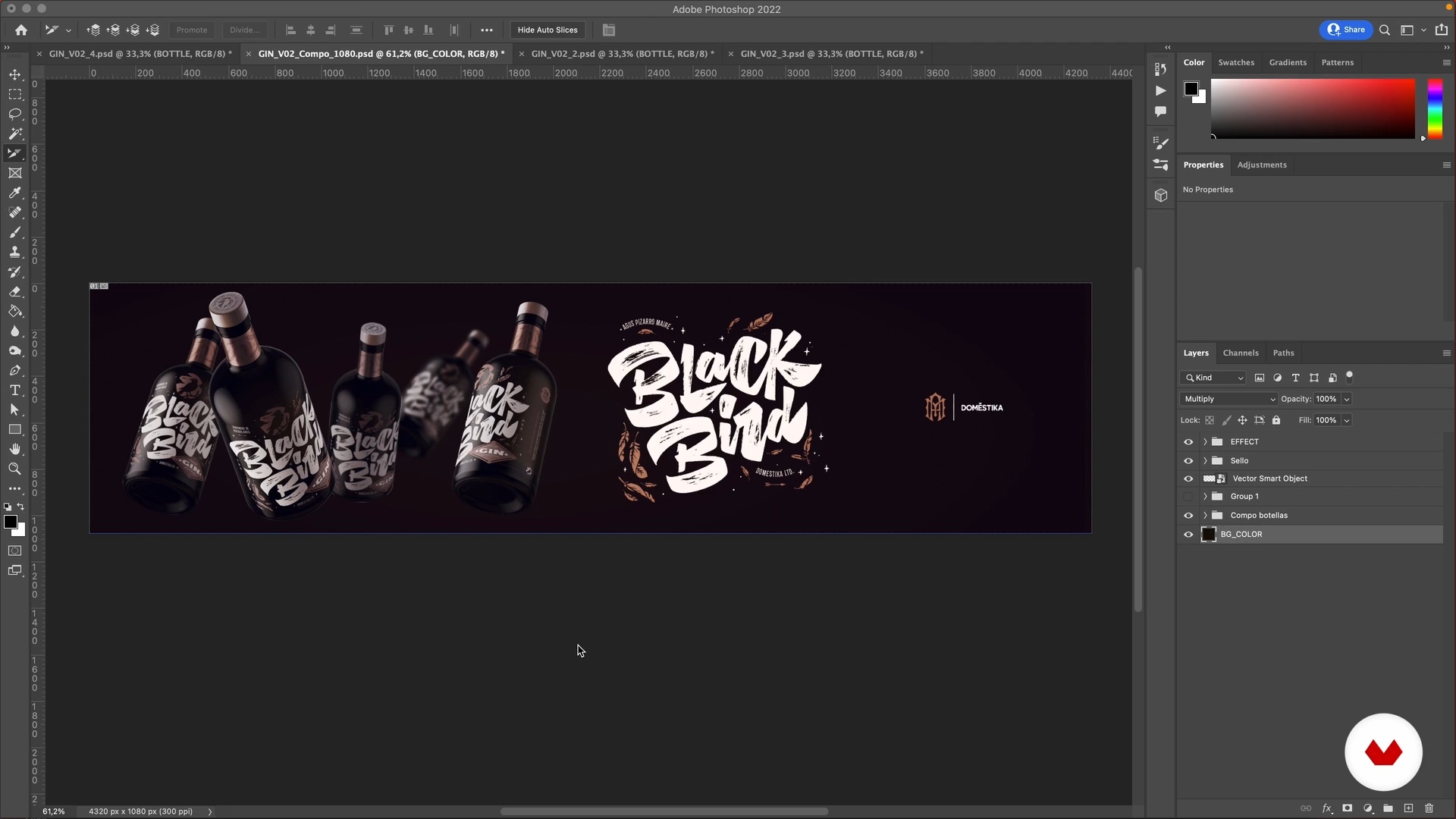The width and height of the screenshot is (1456, 819).
Task: Click the blue Share button
Action: [1346, 30]
